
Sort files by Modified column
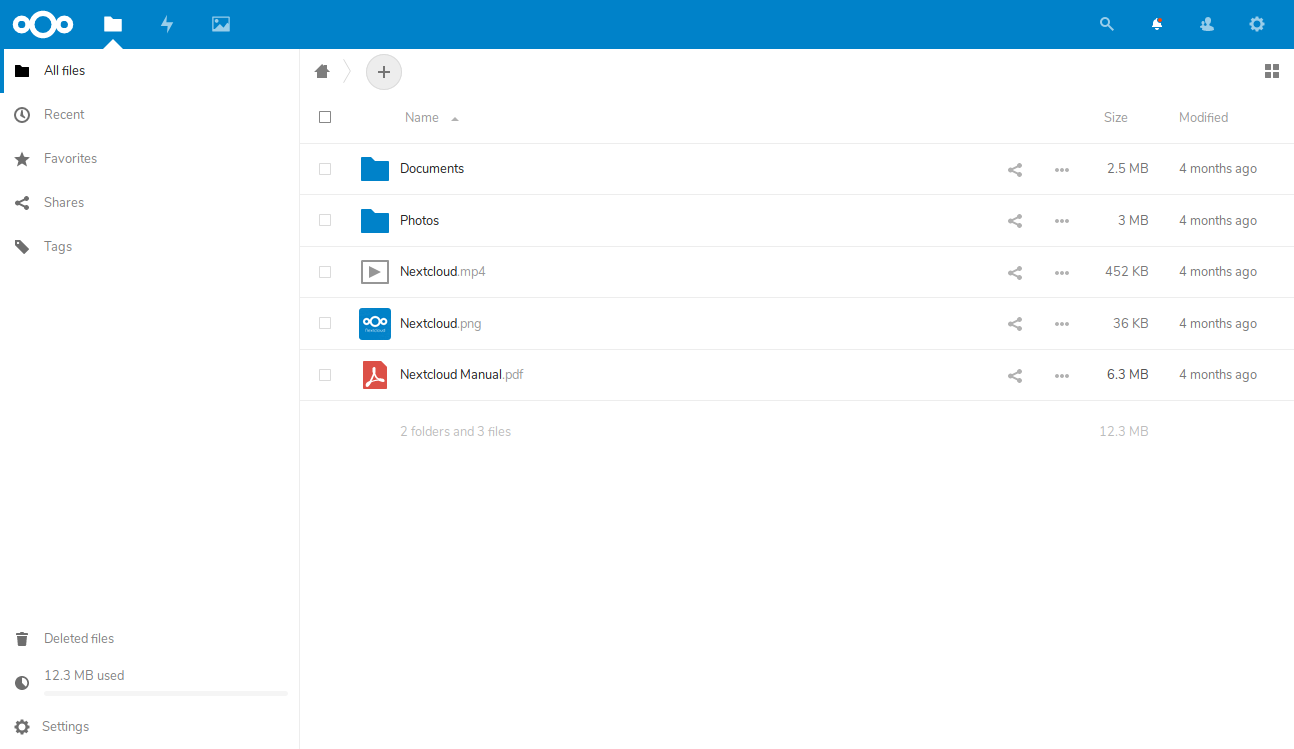(x=1203, y=117)
